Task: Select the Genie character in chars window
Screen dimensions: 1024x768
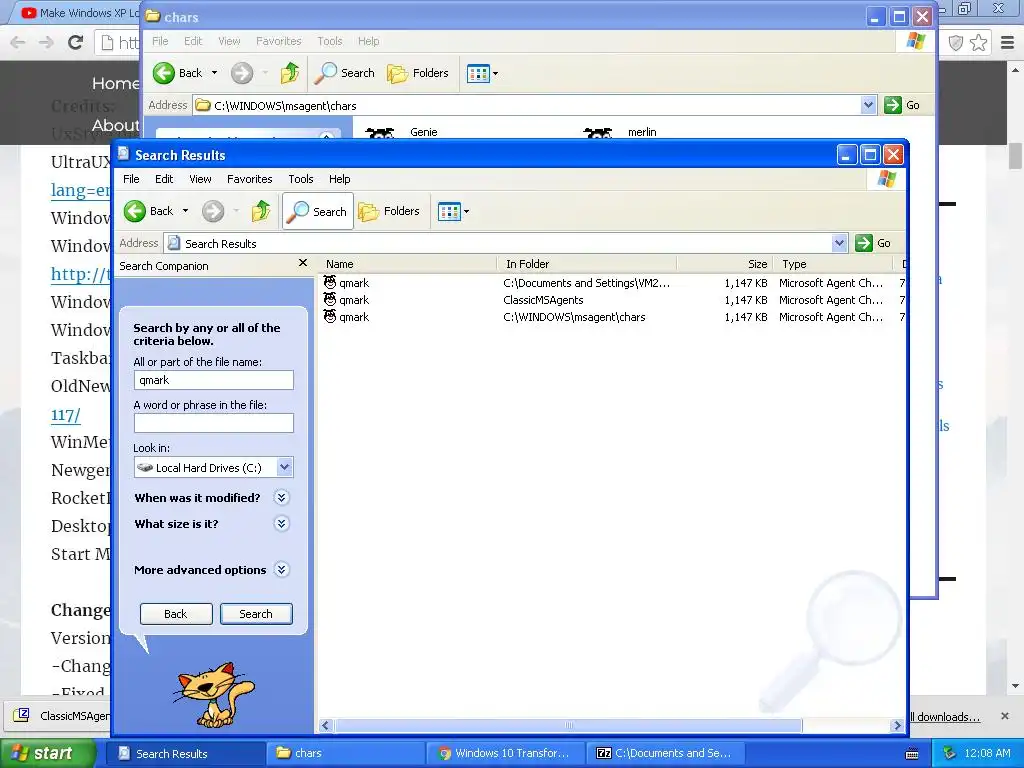Action: (402, 133)
